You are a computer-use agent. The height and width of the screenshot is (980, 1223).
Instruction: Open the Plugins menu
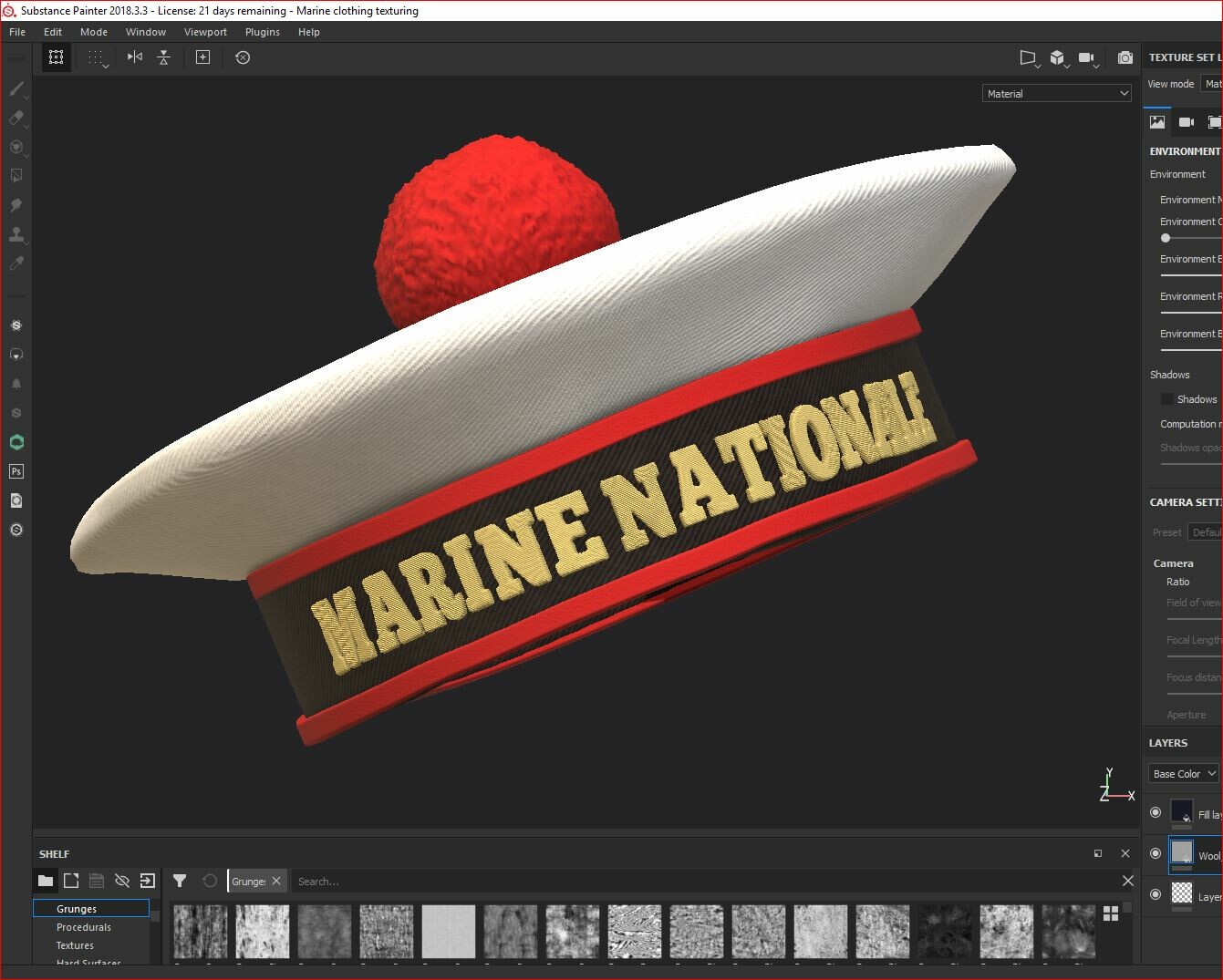pos(263,32)
